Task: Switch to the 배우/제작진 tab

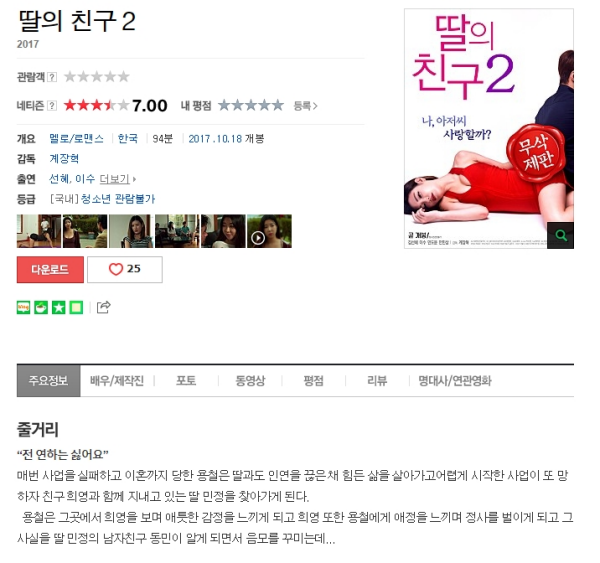Action: (x=117, y=381)
